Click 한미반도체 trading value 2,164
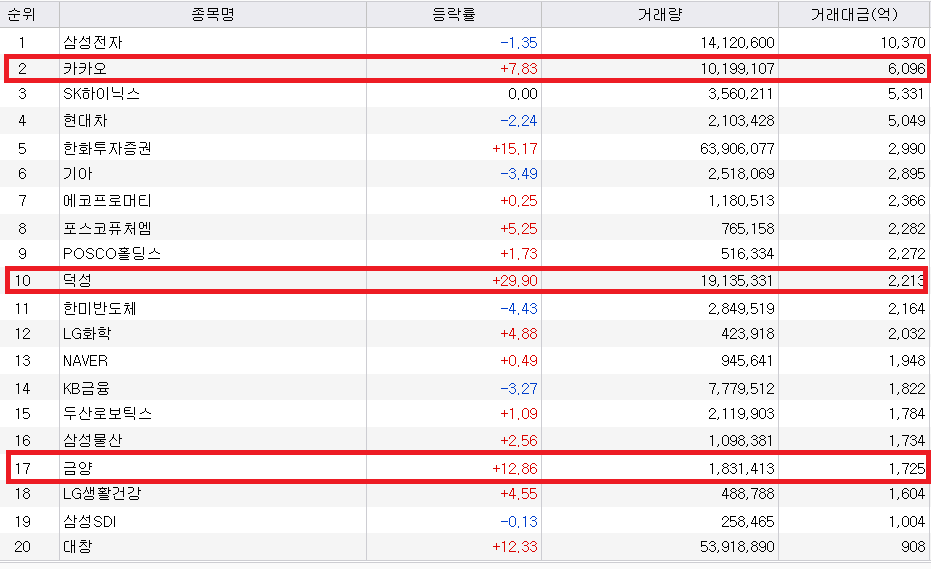 coord(907,308)
